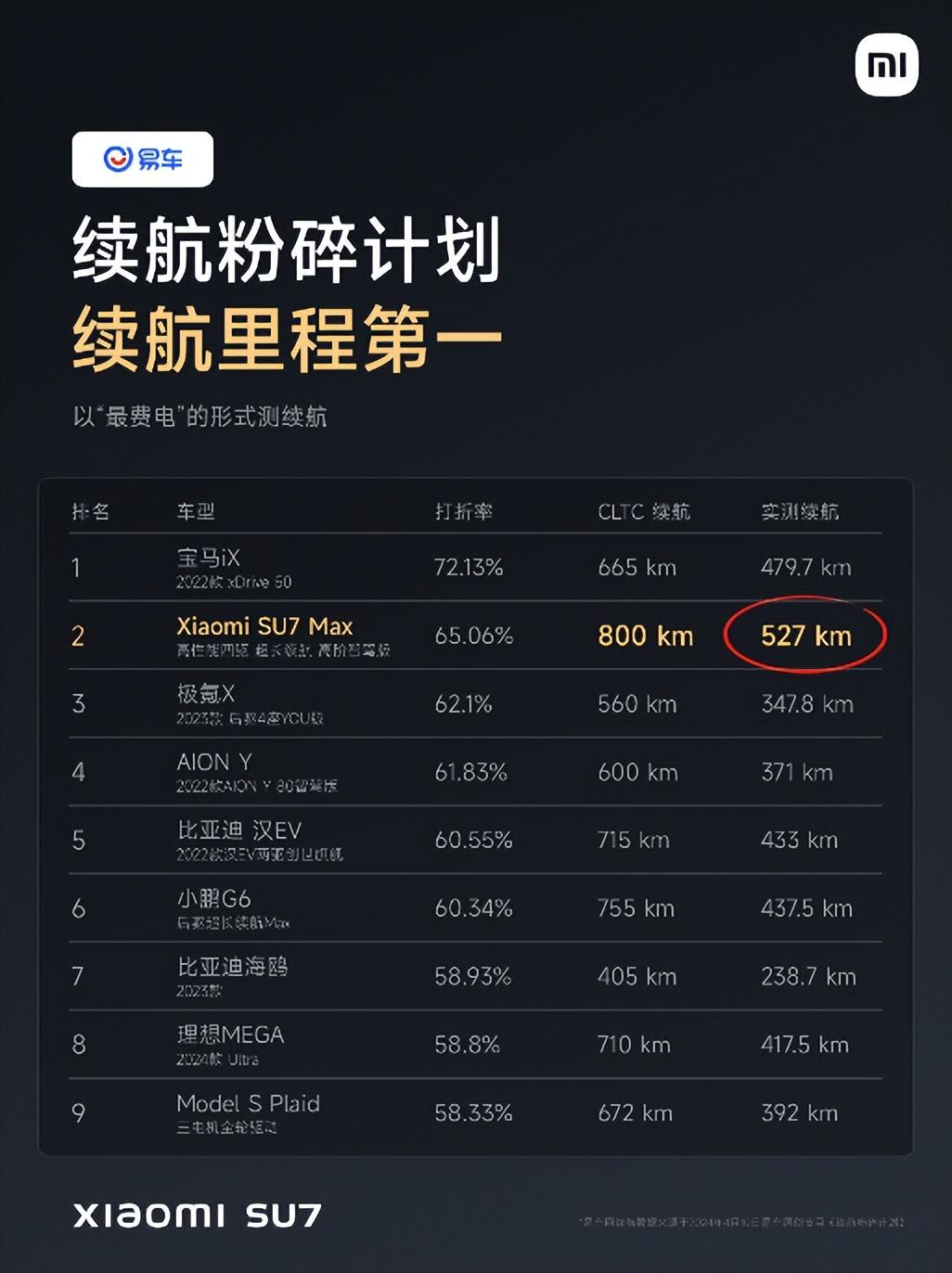Click the 比亚迪海鸥 row entry
Viewport: 952px width, 1273px height.
click(x=476, y=976)
